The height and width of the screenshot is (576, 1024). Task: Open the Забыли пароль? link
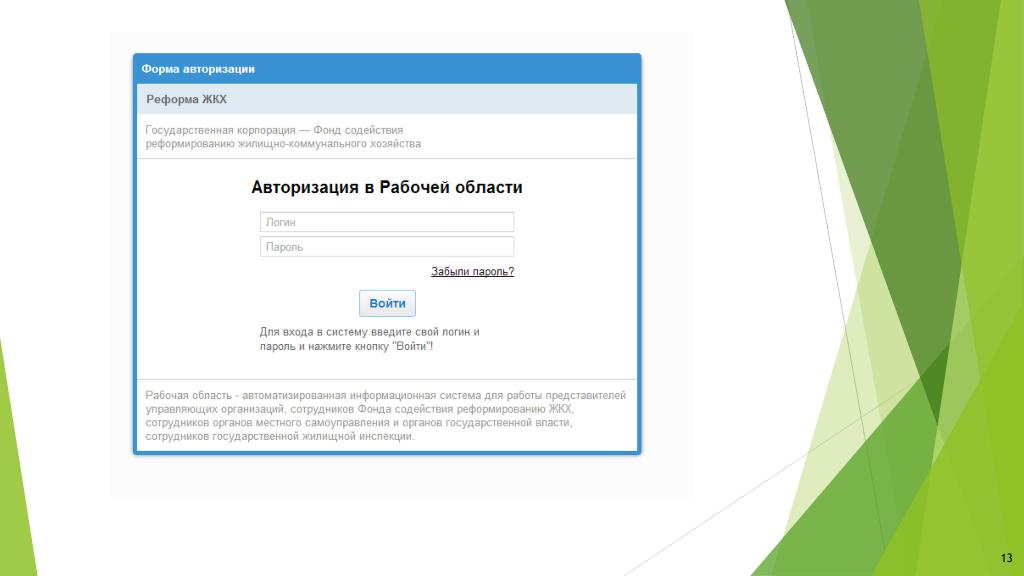pos(472,272)
